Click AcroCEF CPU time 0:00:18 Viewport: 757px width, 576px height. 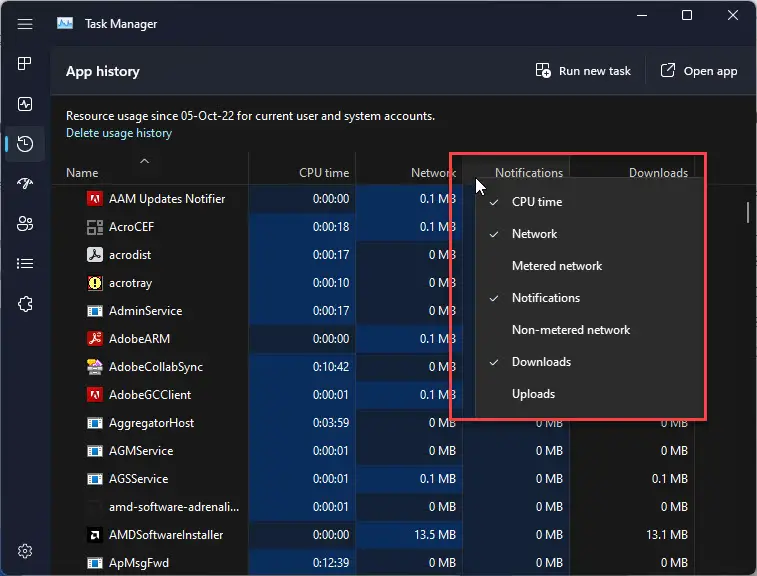pyautogui.click(x=331, y=227)
